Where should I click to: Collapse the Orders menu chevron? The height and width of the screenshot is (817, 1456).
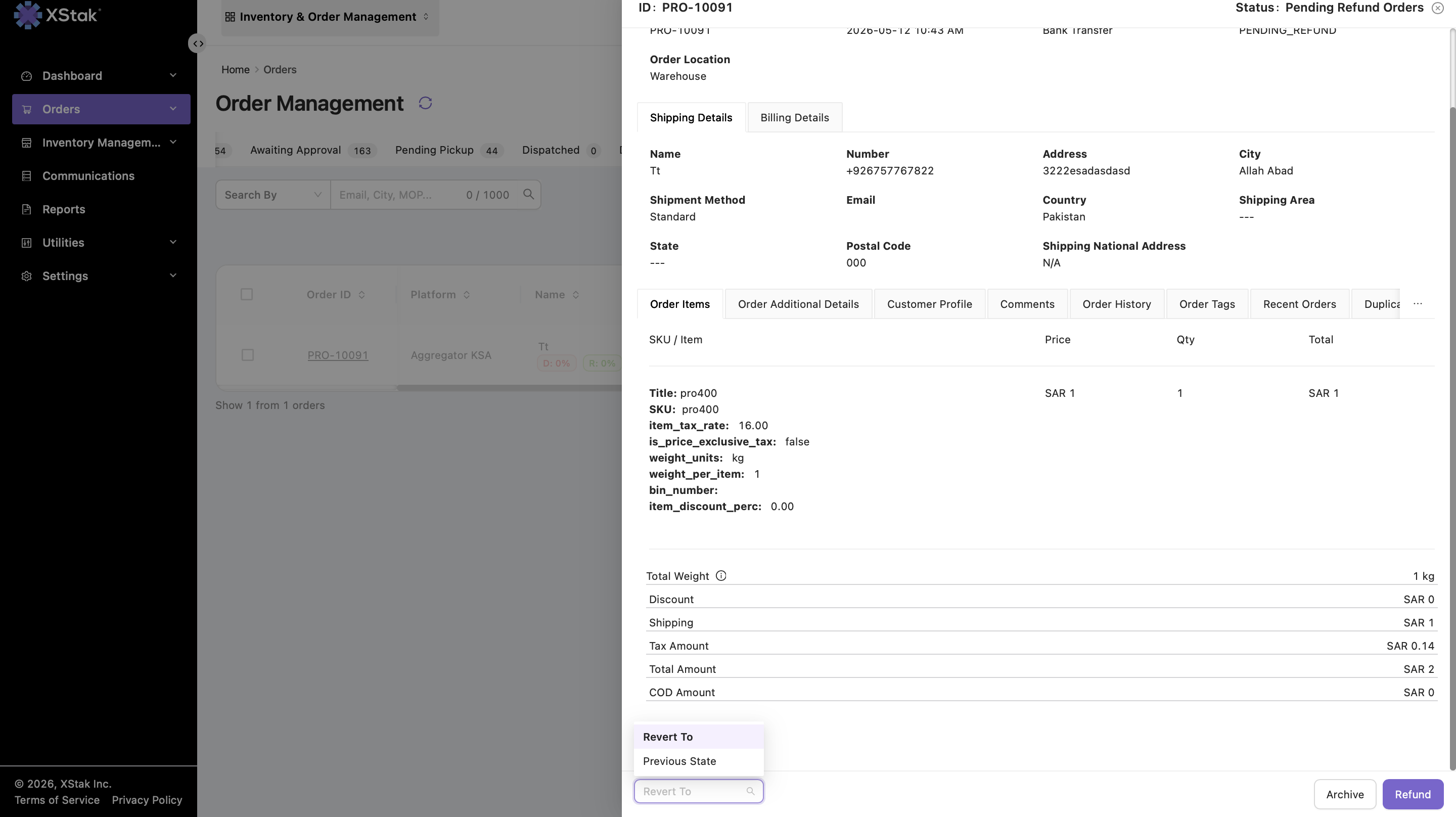(x=173, y=109)
